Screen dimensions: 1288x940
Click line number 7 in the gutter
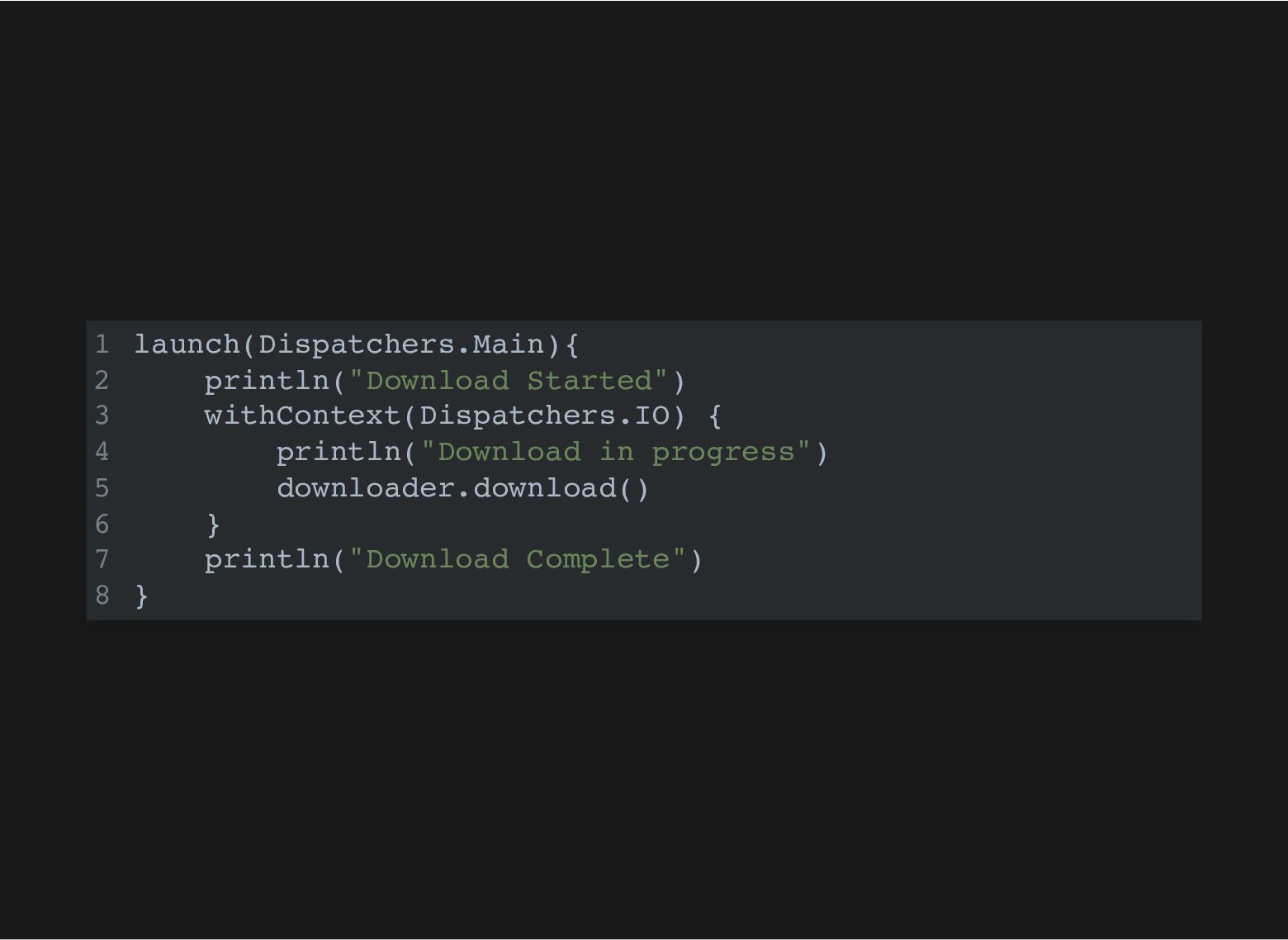102,559
